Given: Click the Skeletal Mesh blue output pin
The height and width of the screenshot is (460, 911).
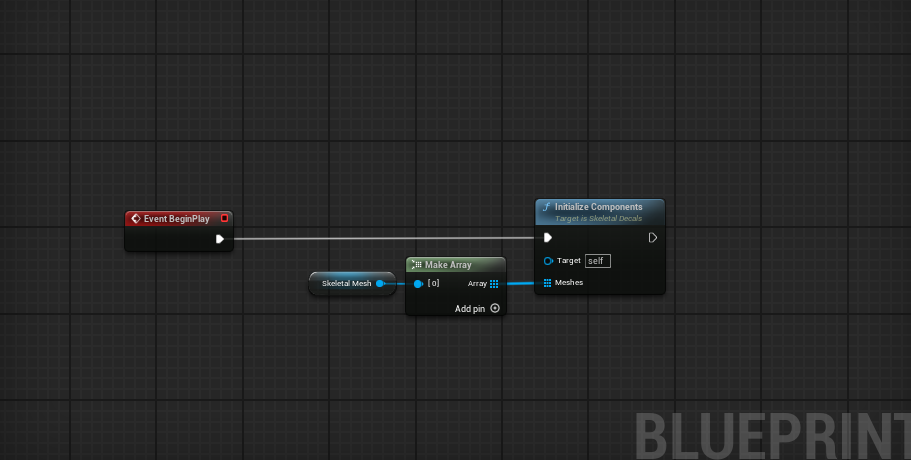Looking at the screenshot, I should [x=379, y=283].
